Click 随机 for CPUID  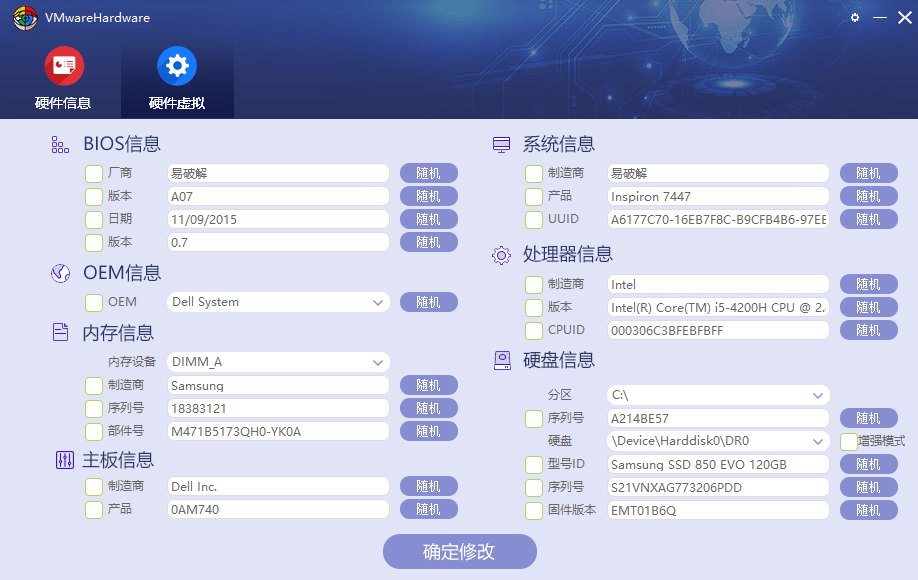point(869,330)
